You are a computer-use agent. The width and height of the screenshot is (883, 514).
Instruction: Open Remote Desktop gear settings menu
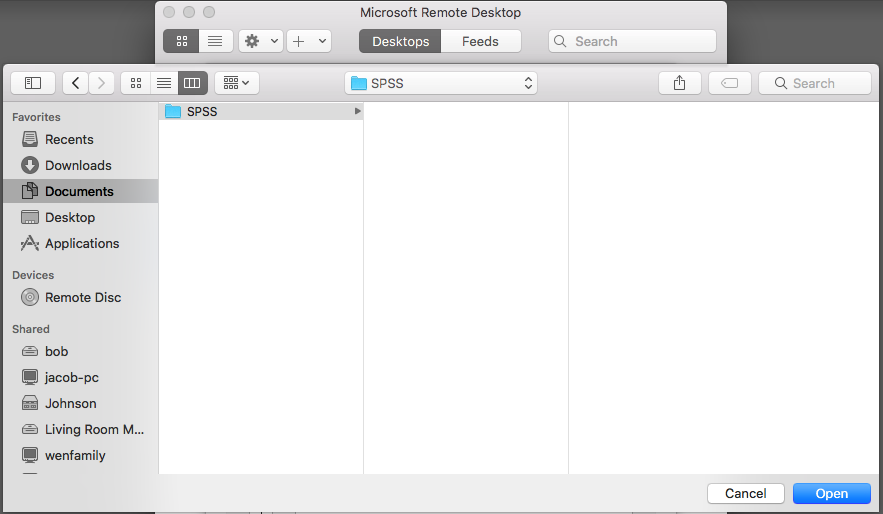[260, 41]
